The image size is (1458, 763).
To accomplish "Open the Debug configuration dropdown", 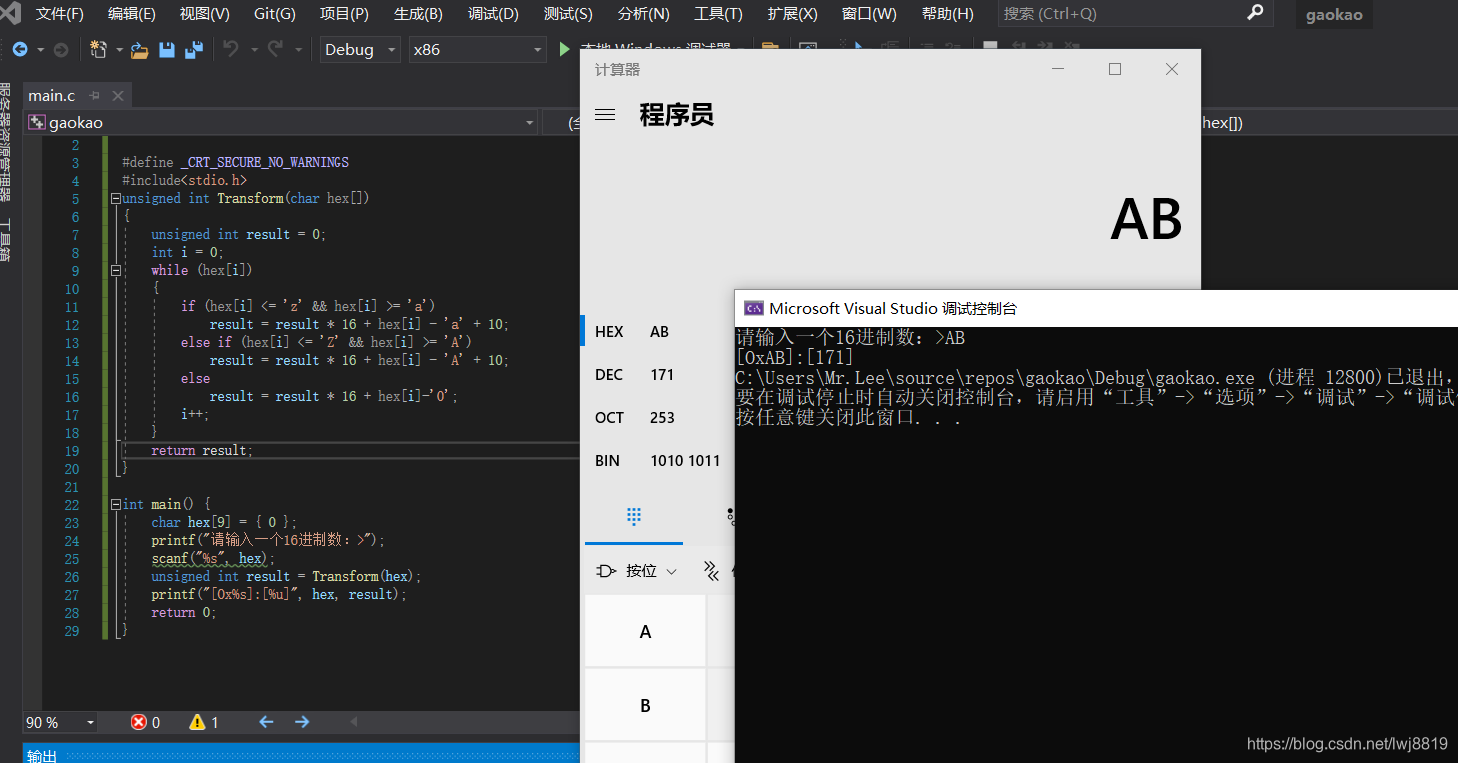I will pyautogui.click(x=360, y=49).
